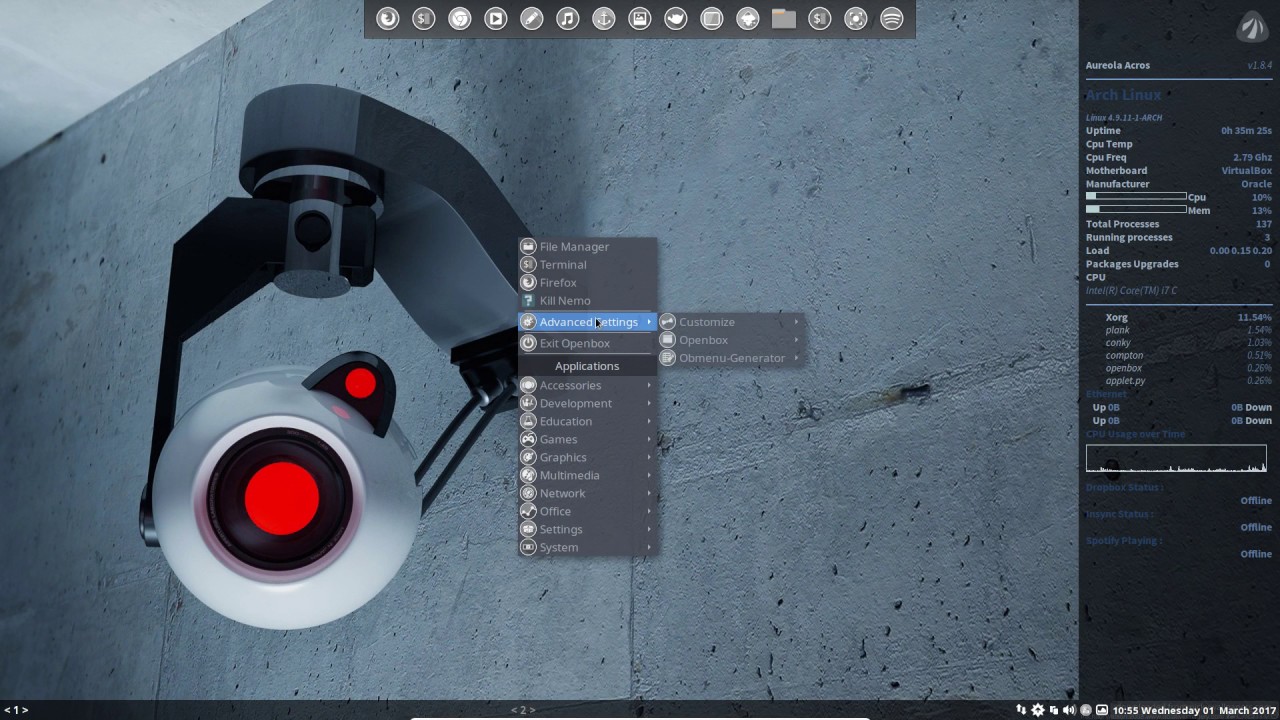
Task: Open Customize submenu entry
Action: click(731, 322)
